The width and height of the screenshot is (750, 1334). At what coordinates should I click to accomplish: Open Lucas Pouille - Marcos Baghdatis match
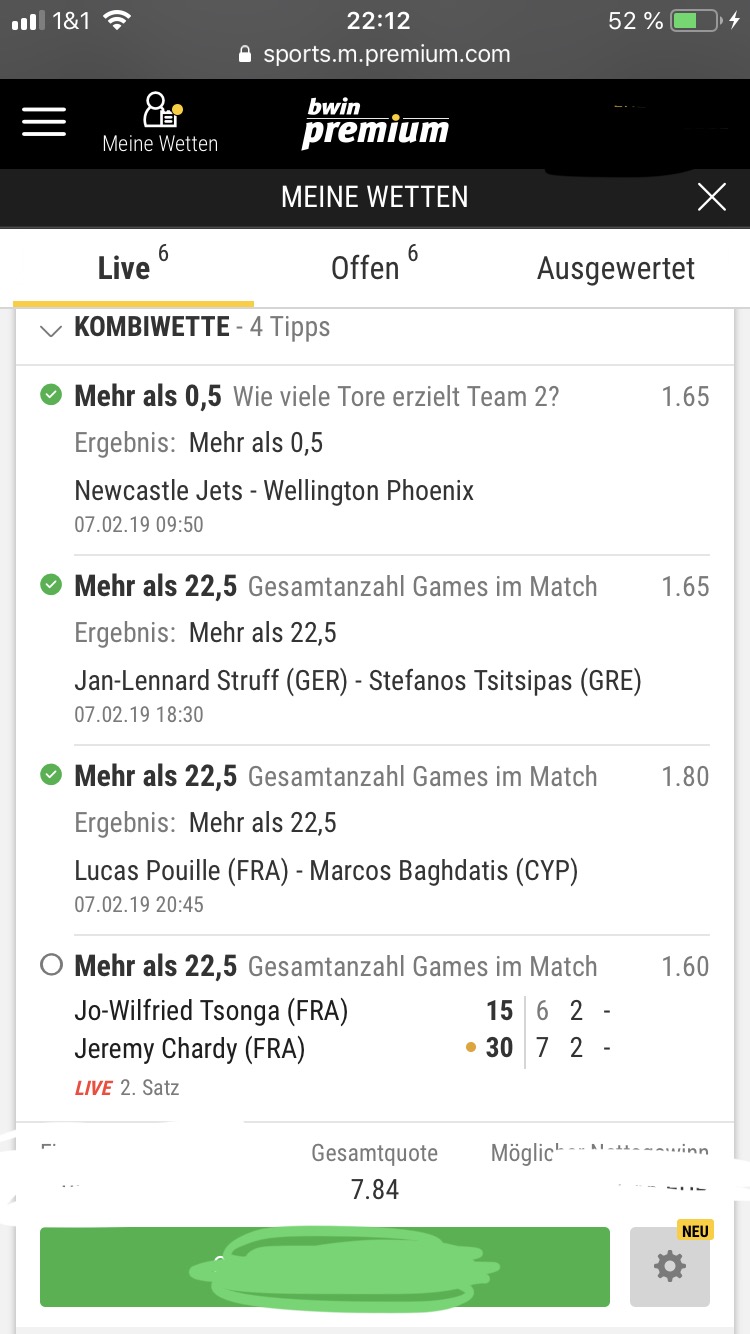coord(326,871)
